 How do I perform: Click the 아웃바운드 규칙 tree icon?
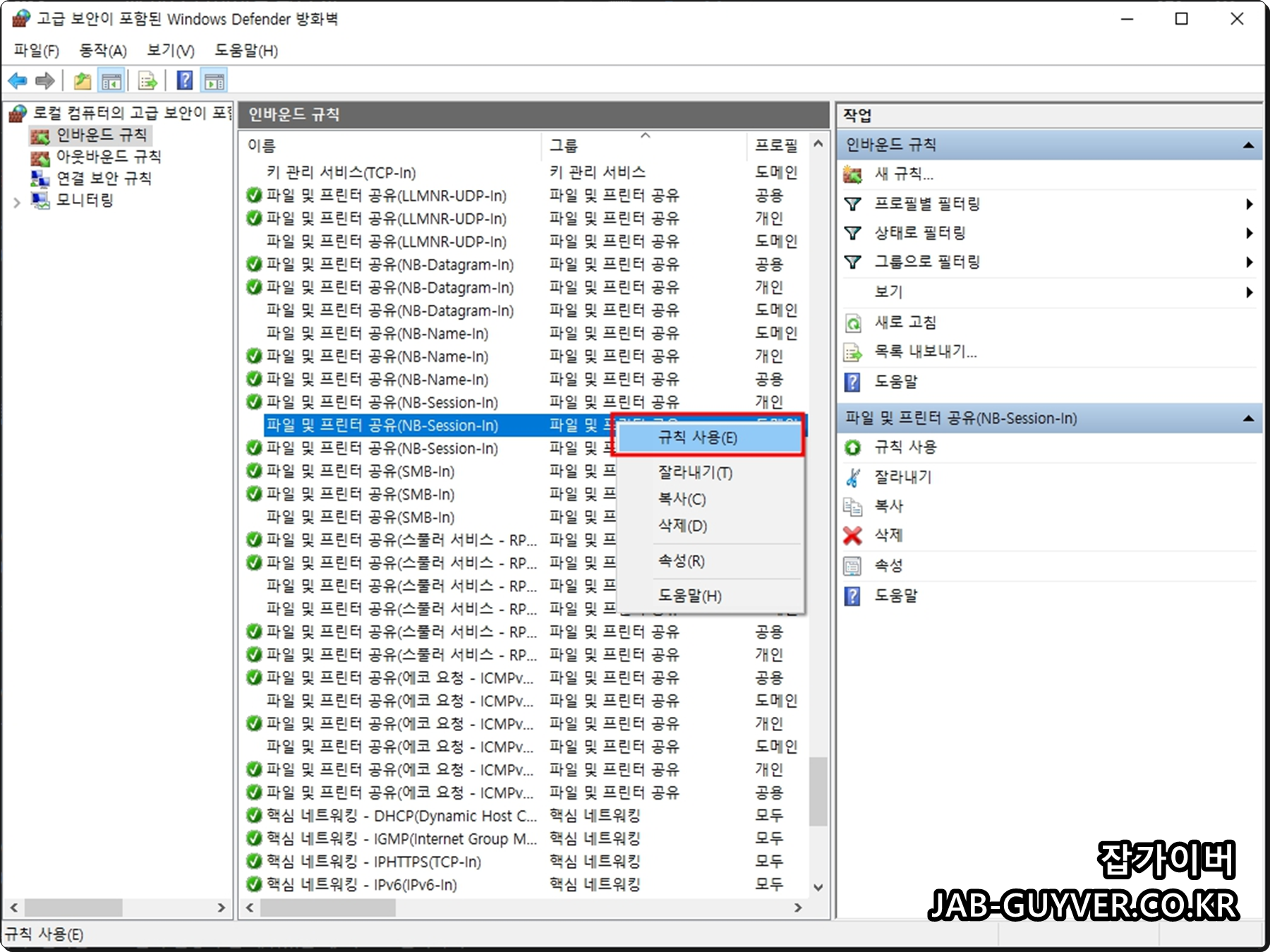(x=40, y=157)
